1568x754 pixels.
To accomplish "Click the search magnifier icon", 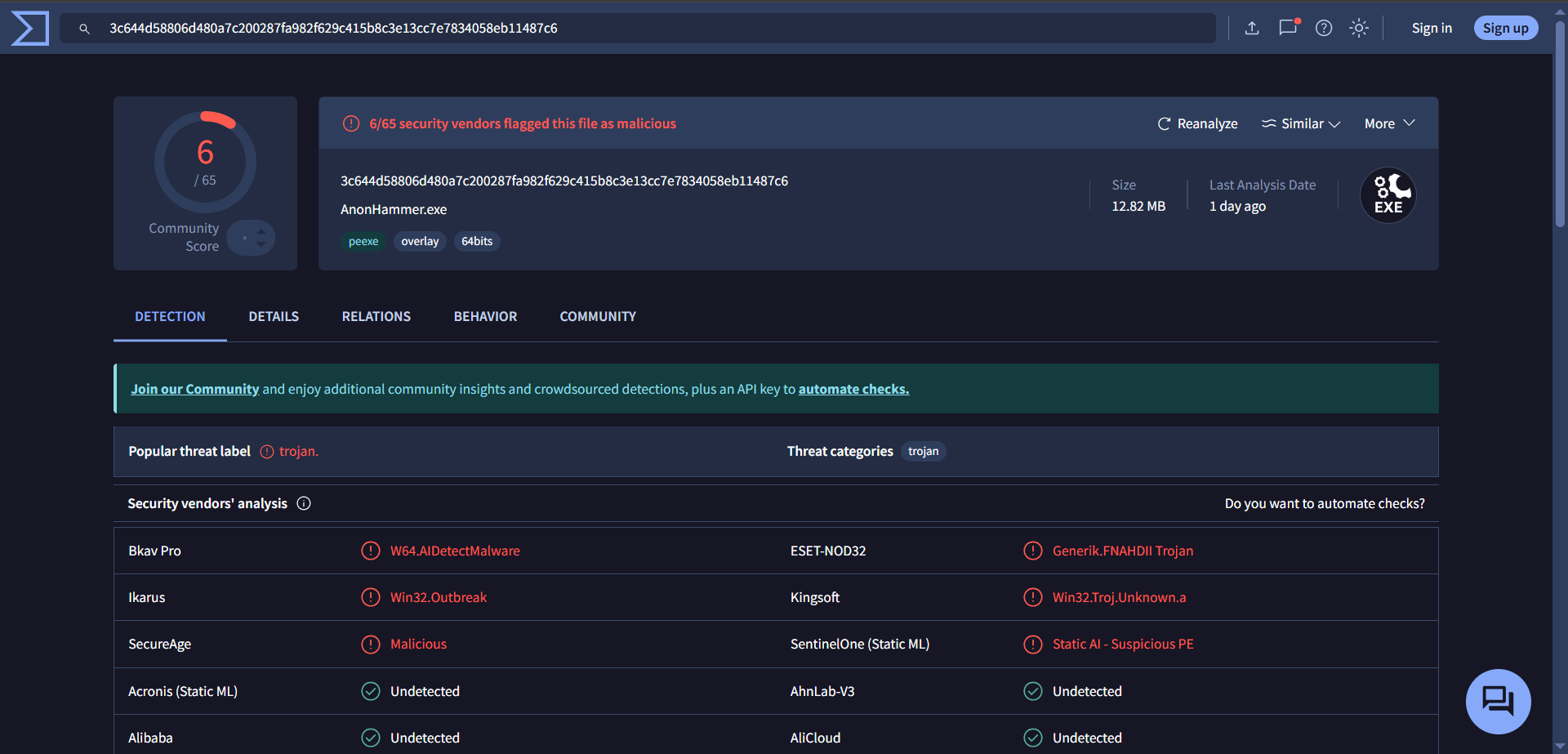I will (x=84, y=29).
